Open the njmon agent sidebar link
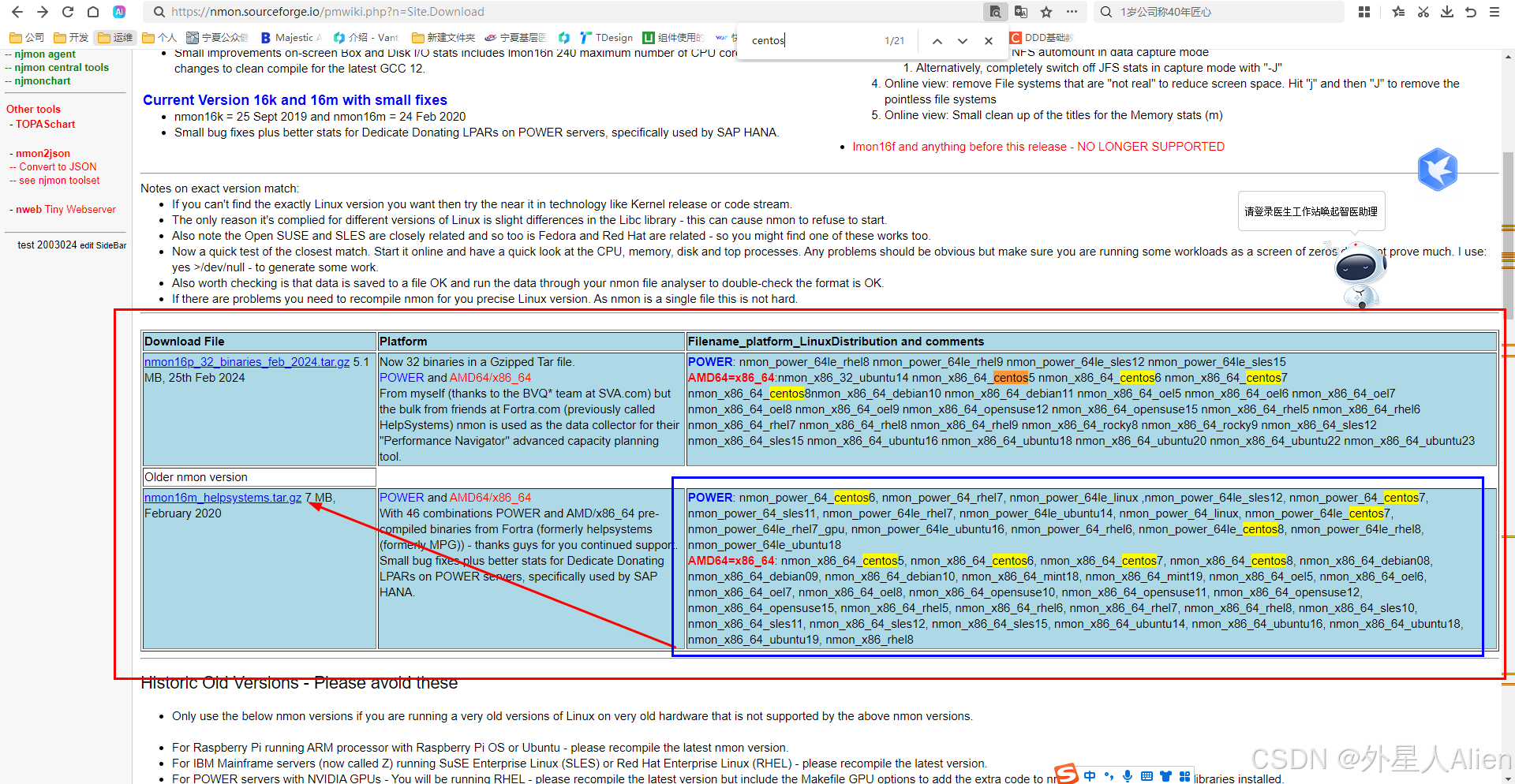This screenshot has height=784, width=1515. (45, 54)
